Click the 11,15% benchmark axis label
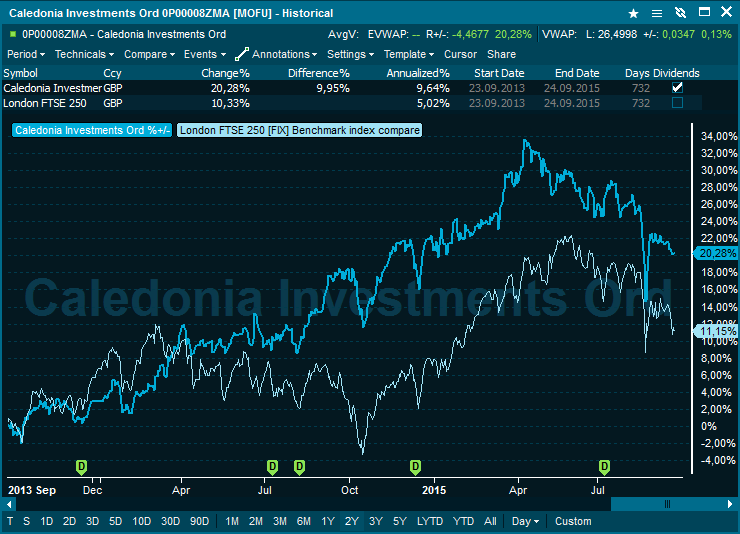740x534 pixels. pyautogui.click(x=717, y=331)
